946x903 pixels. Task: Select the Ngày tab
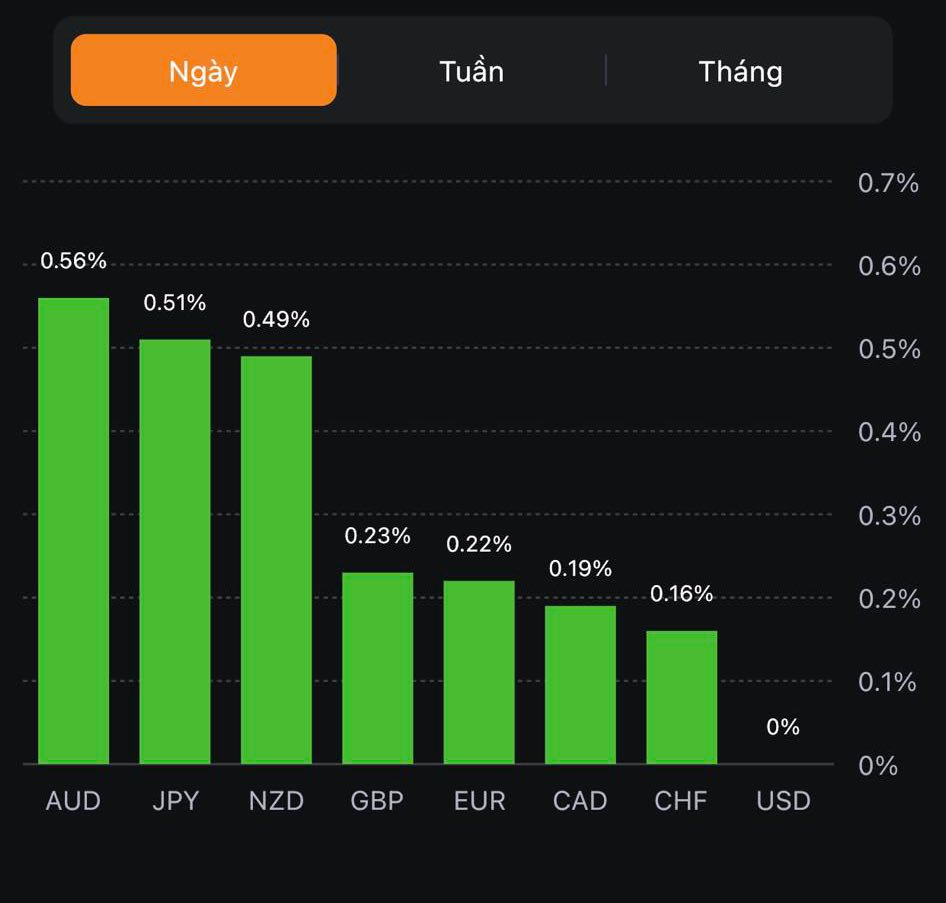point(203,71)
